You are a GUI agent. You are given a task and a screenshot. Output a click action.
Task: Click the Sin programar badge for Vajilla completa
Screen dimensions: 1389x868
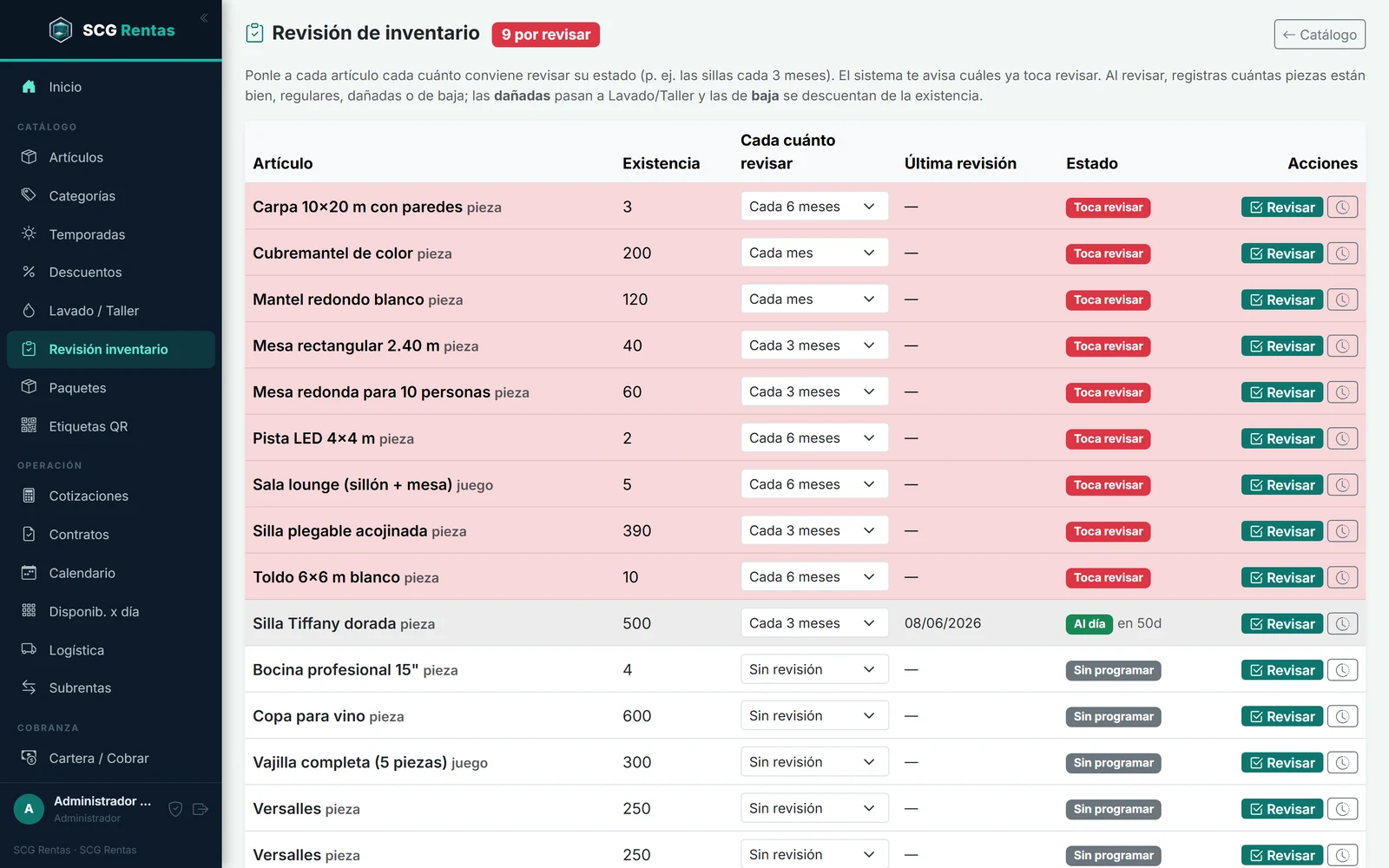click(1113, 763)
